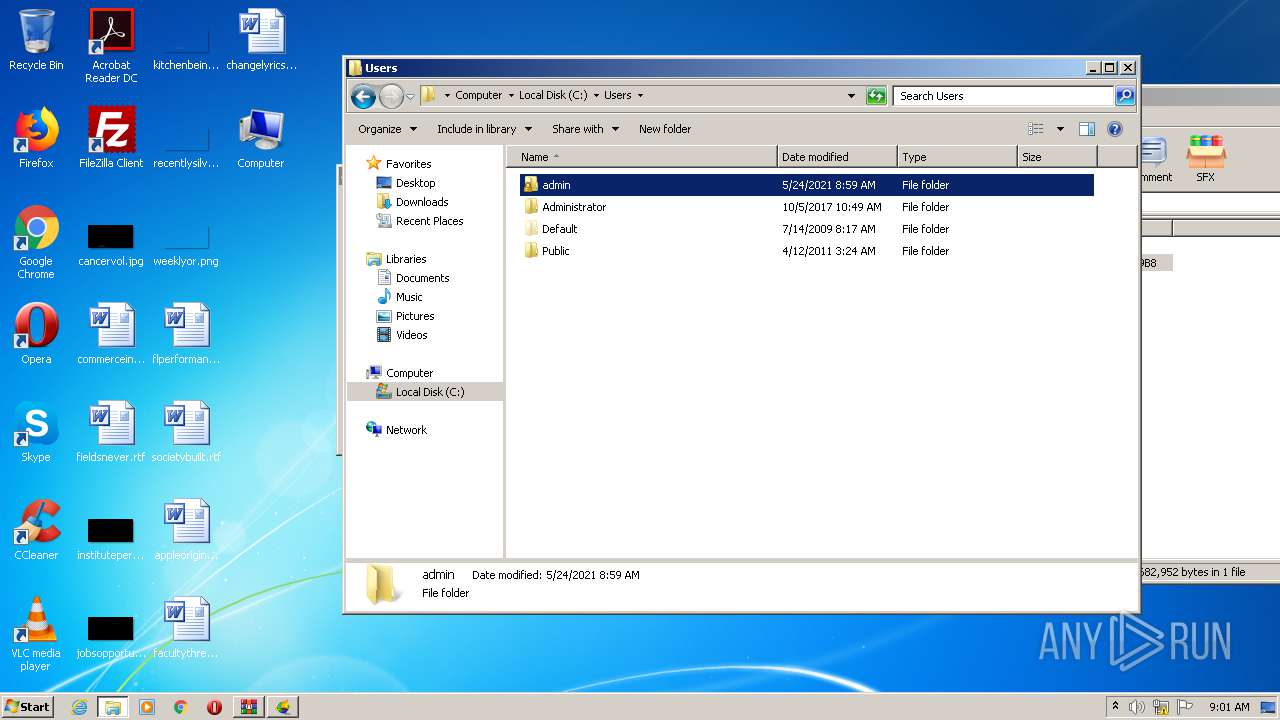This screenshot has height=720, width=1280.
Task: Select the CCleaner desktop icon
Action: click(36, 530)
